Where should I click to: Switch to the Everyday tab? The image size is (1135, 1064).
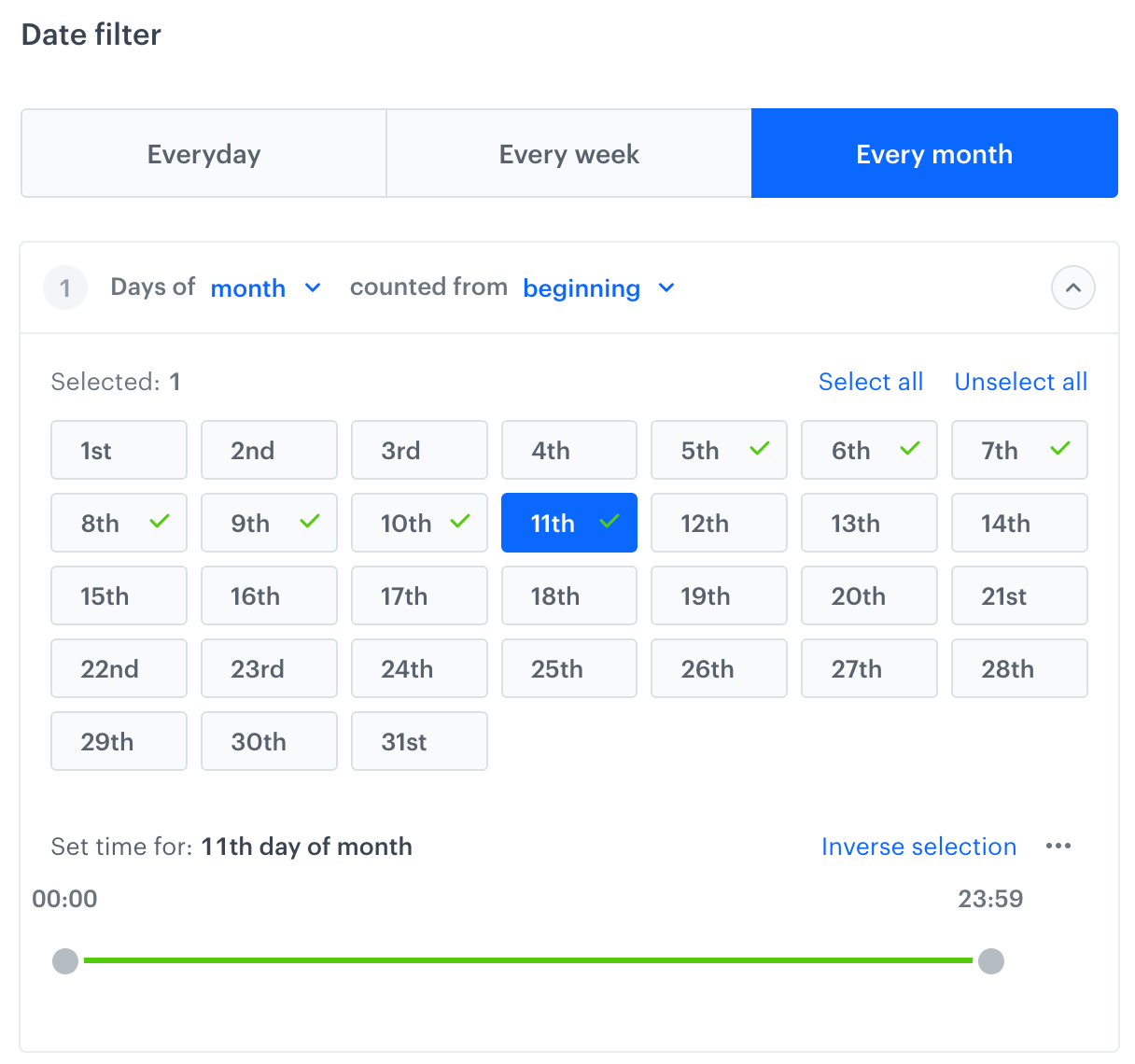coord(203,153)
